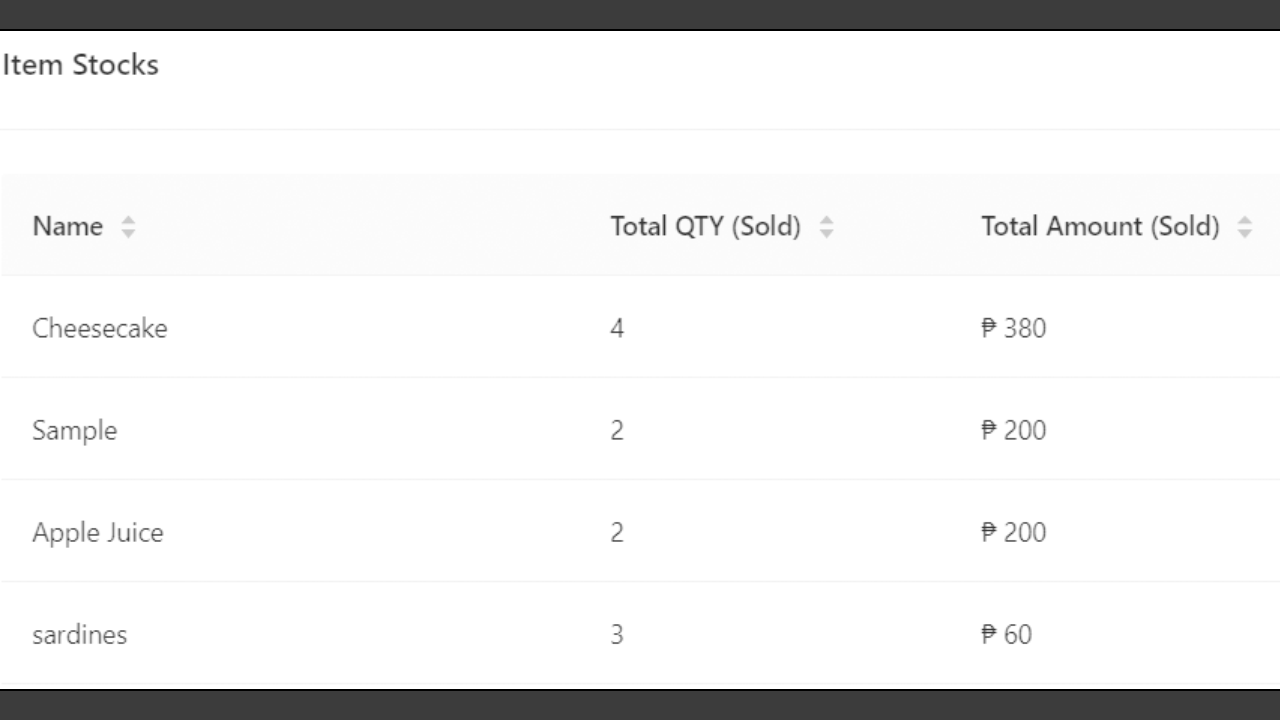Image resolution: width=1280 pixels, height=720 pixels.
Task: Select the ₱ 380 amount cell
Action: click(1014, 328)
